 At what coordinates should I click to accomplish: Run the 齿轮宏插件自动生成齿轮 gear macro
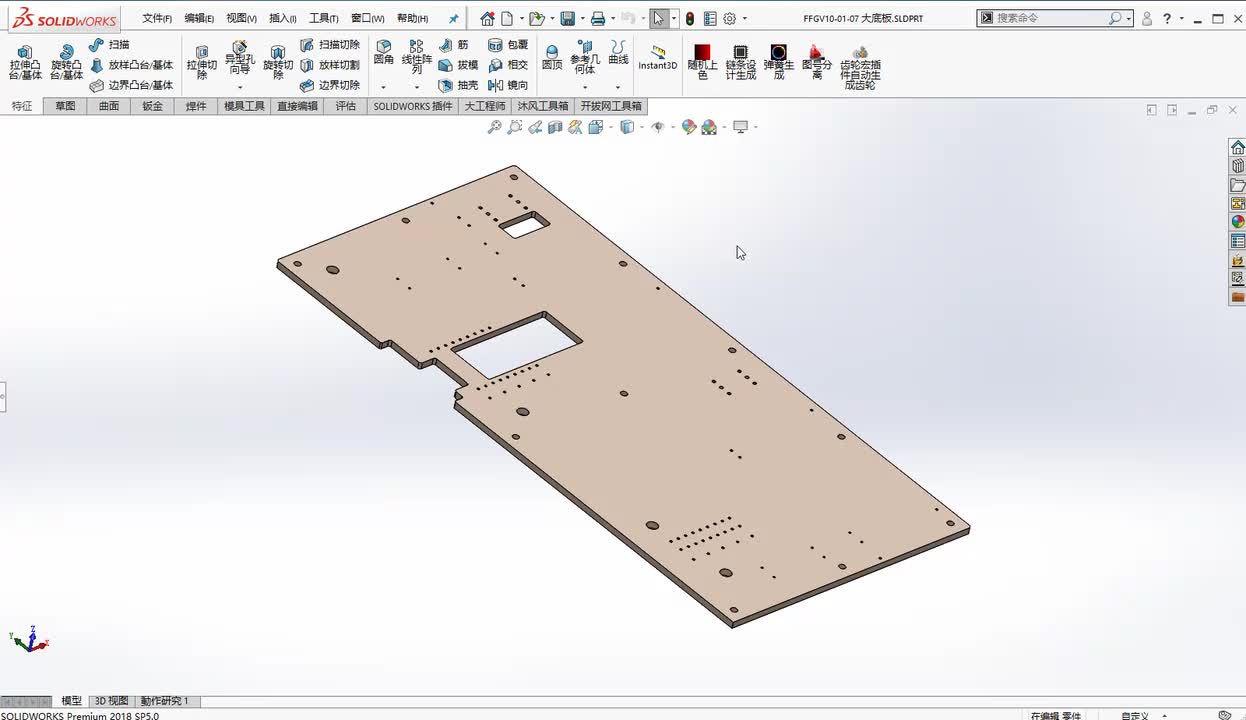pyautogui.click(x=860, y=68)
